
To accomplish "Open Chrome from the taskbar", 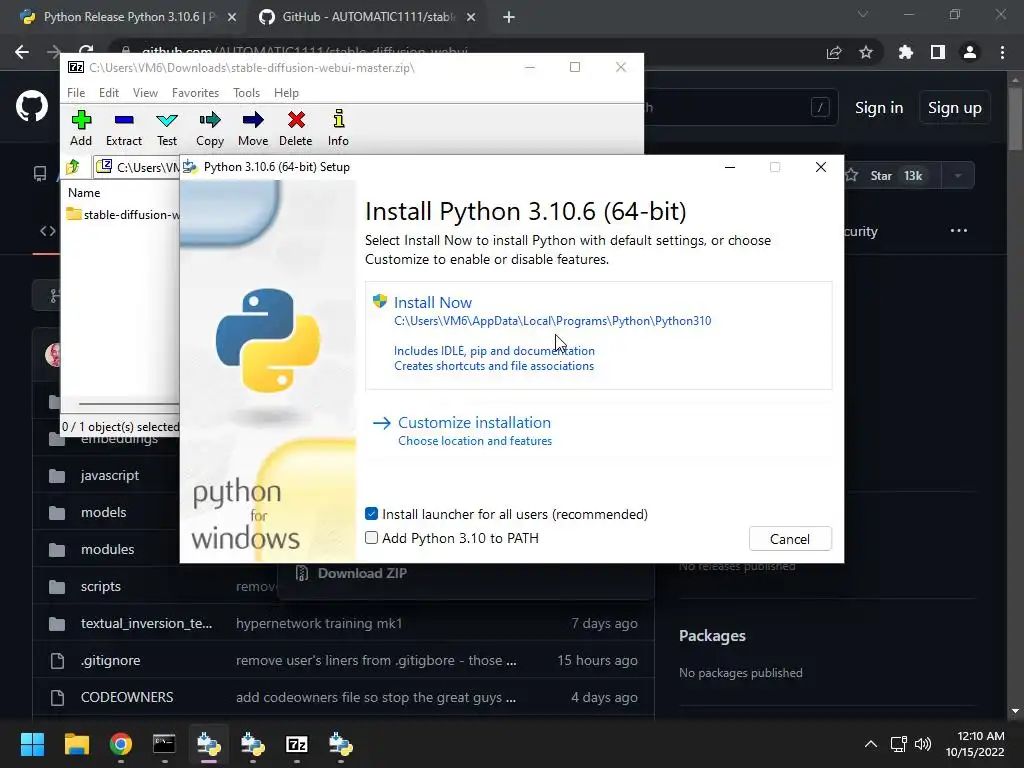I will (x=121, y=744).
